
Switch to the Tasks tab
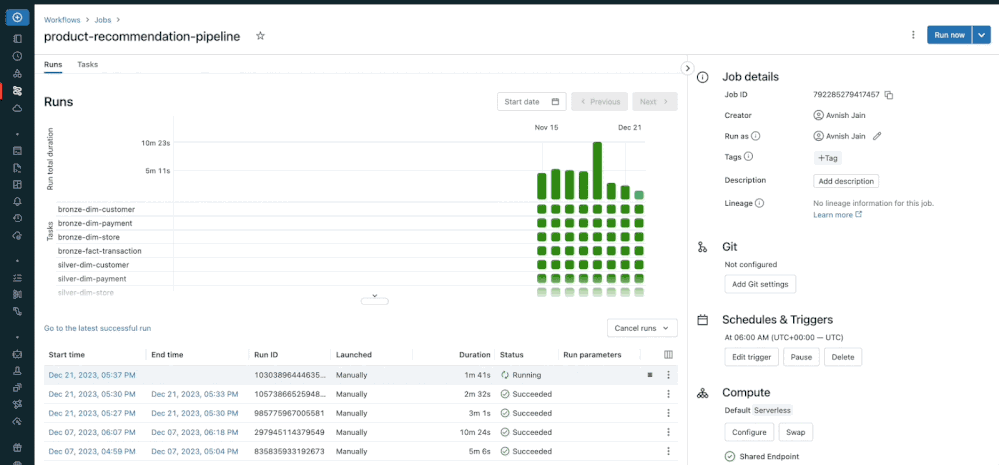click(x=87, y=64)
